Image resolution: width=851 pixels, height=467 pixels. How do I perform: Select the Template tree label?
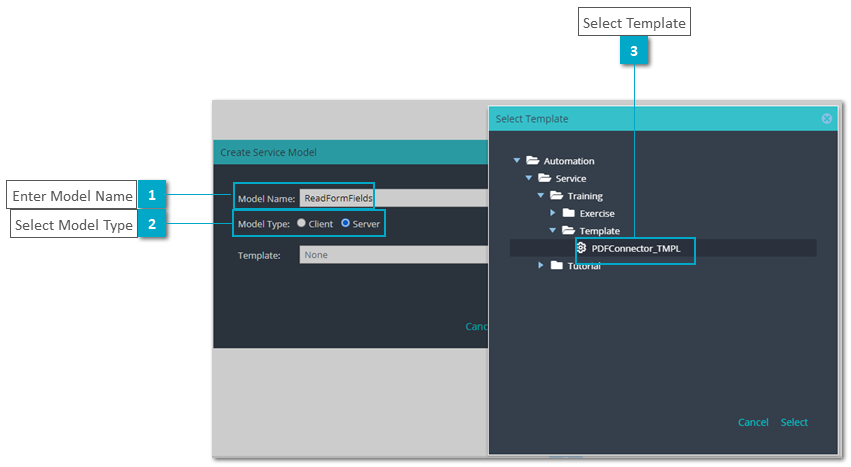(599, 231)
